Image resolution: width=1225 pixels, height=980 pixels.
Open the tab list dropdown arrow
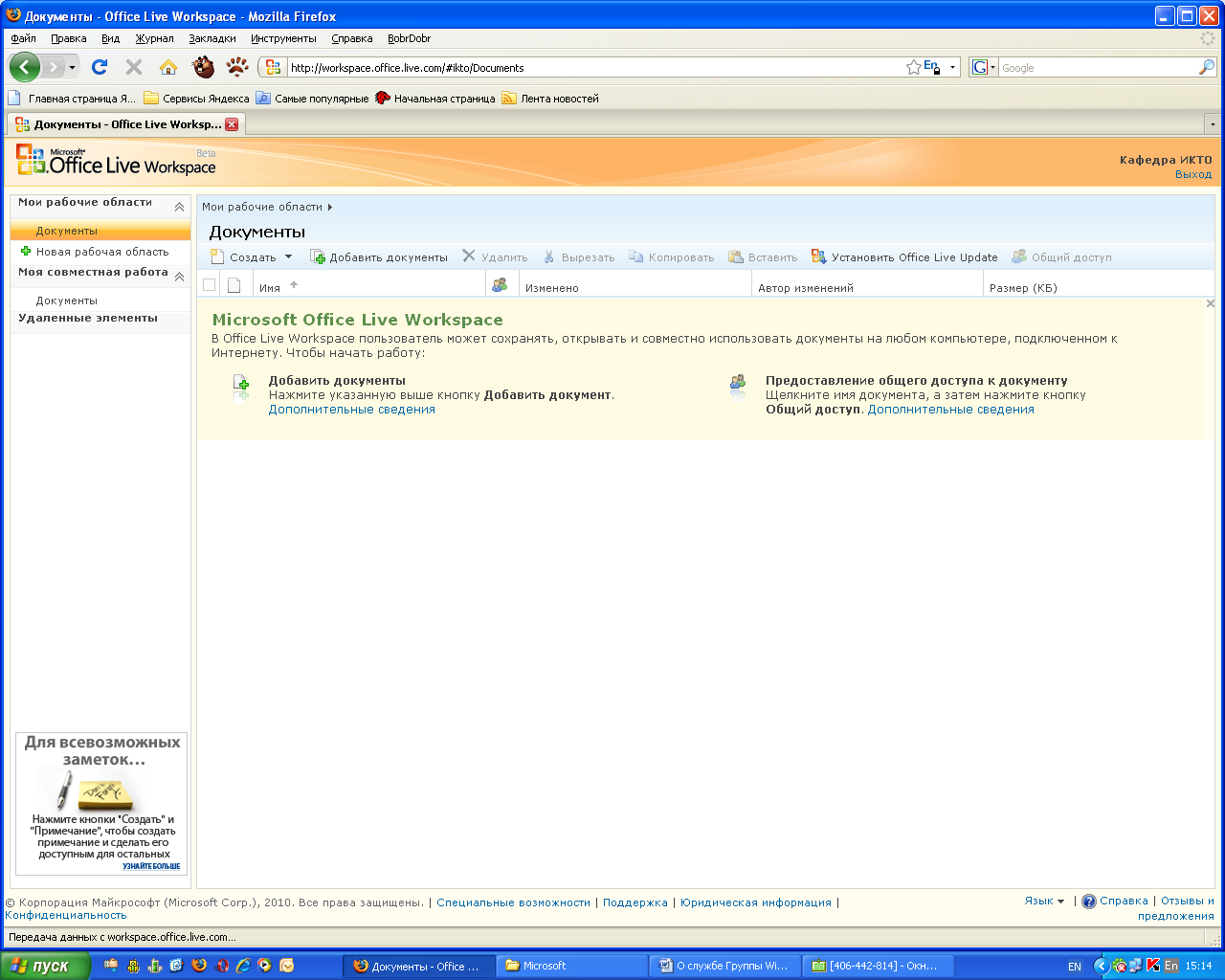coord(1213,124)
